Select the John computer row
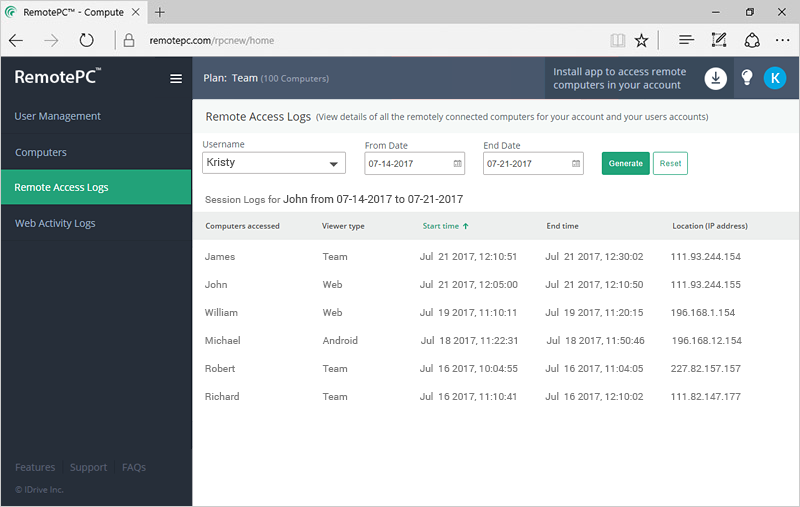The image size is (800, 507). point(495,285)
